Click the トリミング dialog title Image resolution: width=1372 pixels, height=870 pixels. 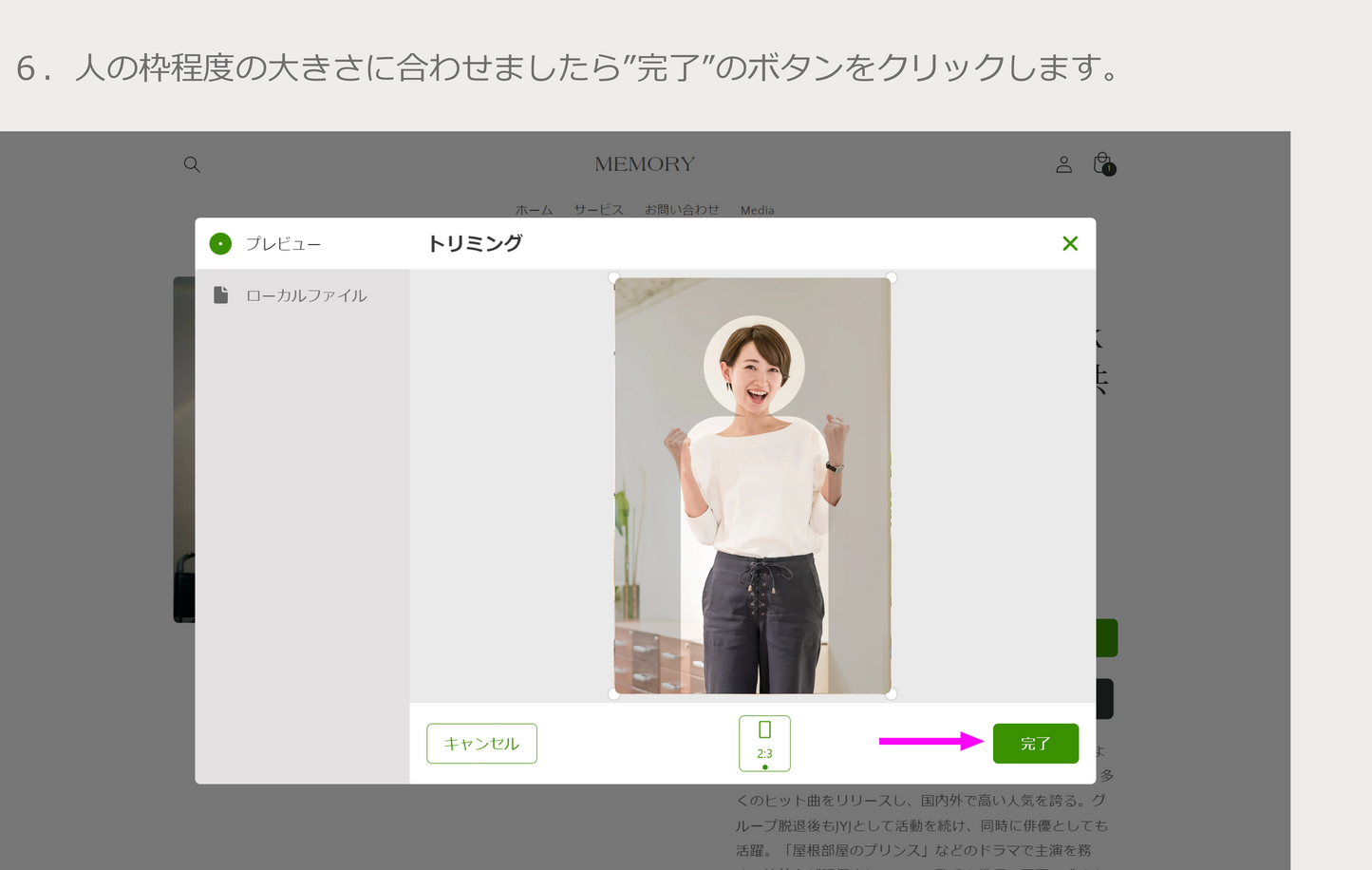pyautogui.click(x=475, y=243)
